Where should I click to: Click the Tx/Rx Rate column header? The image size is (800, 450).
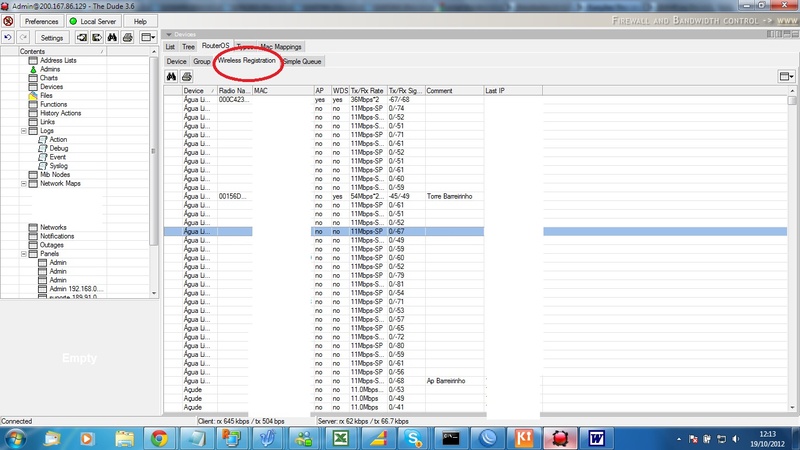click(x=368, y=90)
